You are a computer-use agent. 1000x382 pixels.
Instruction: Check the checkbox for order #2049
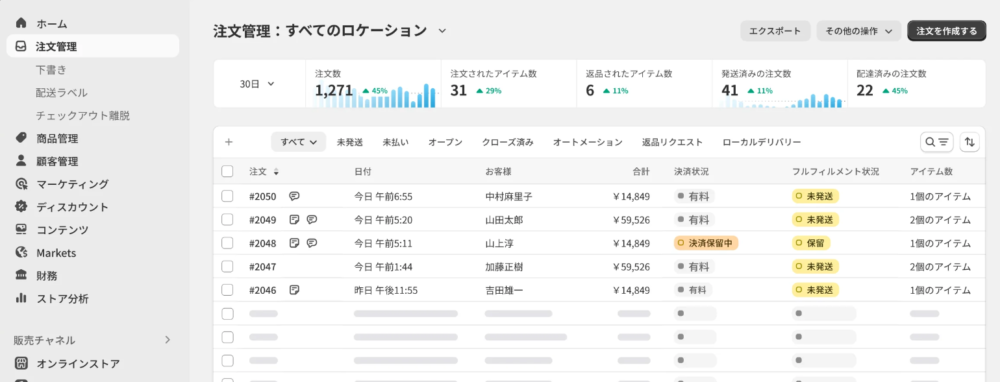point(227,220)
